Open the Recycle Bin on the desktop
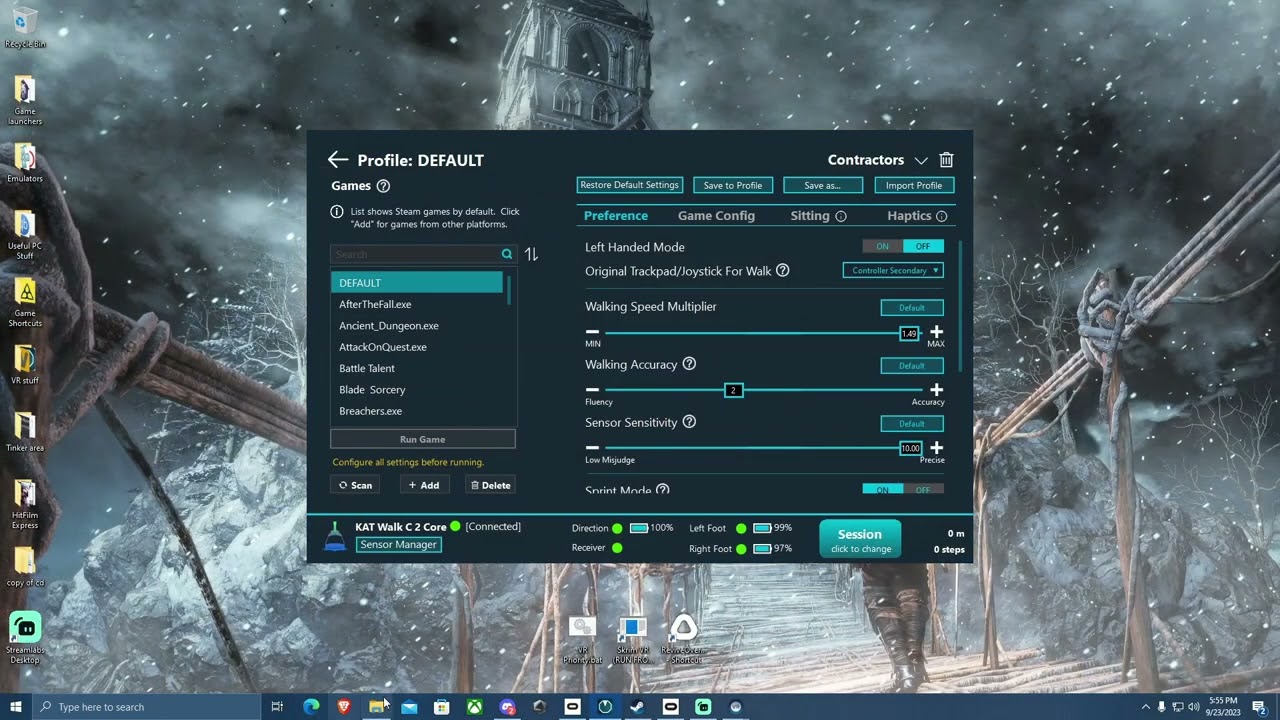This screenshot has width=1280, height=720. point(25,27)
